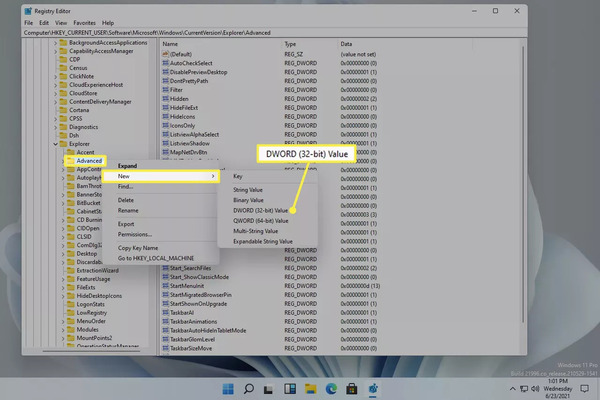Click the values pane vertical scrollbar
Image resolution: width=600 pixels, height=400 pixels.
(523, 184)
